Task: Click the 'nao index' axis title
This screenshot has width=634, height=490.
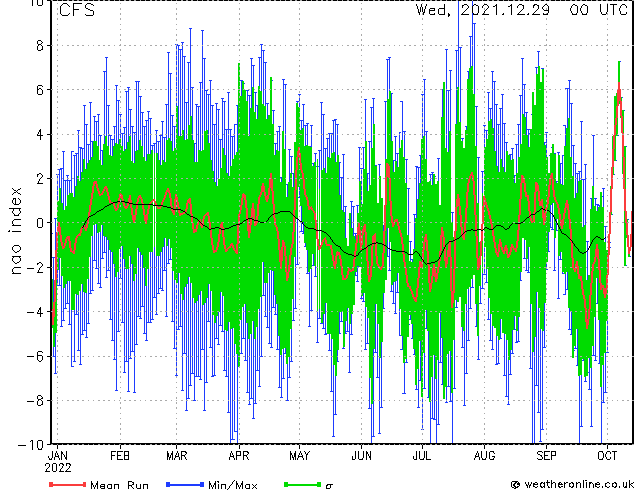Action: (x=15, y=231)
